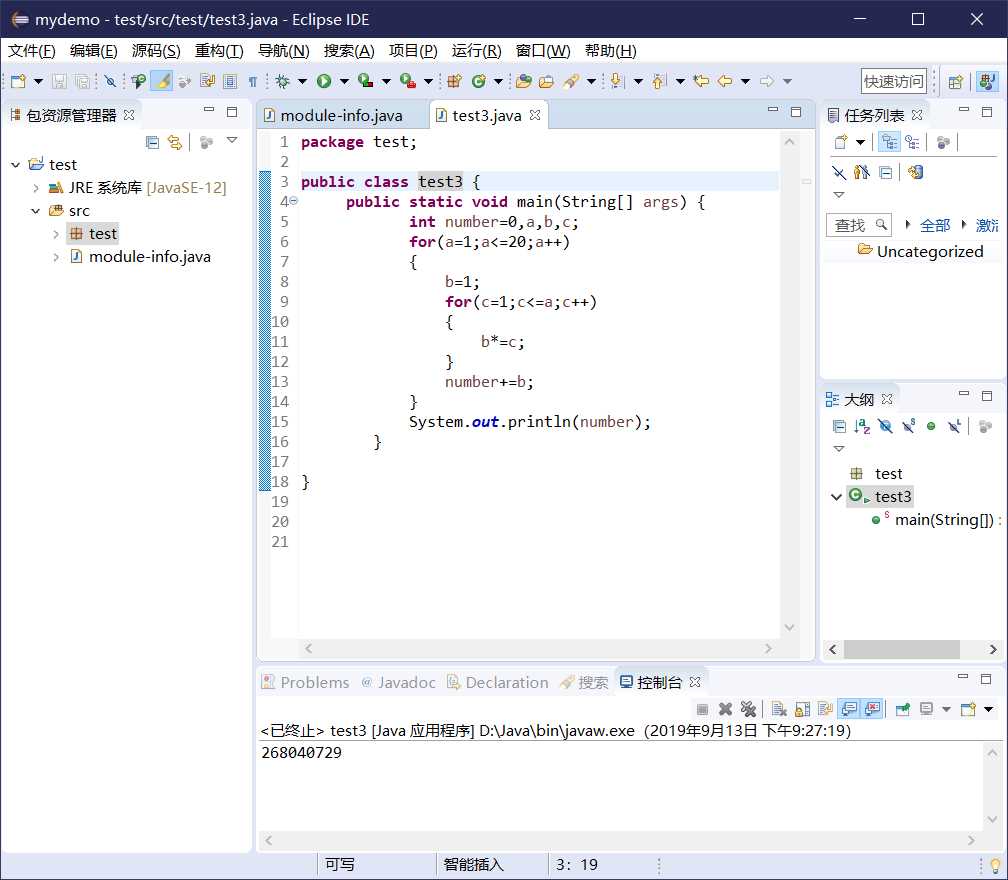Click Outline horizontal scrollbar thumb
The height and width of the screenshot is (880, 1008).
click(x=901, y=649)
